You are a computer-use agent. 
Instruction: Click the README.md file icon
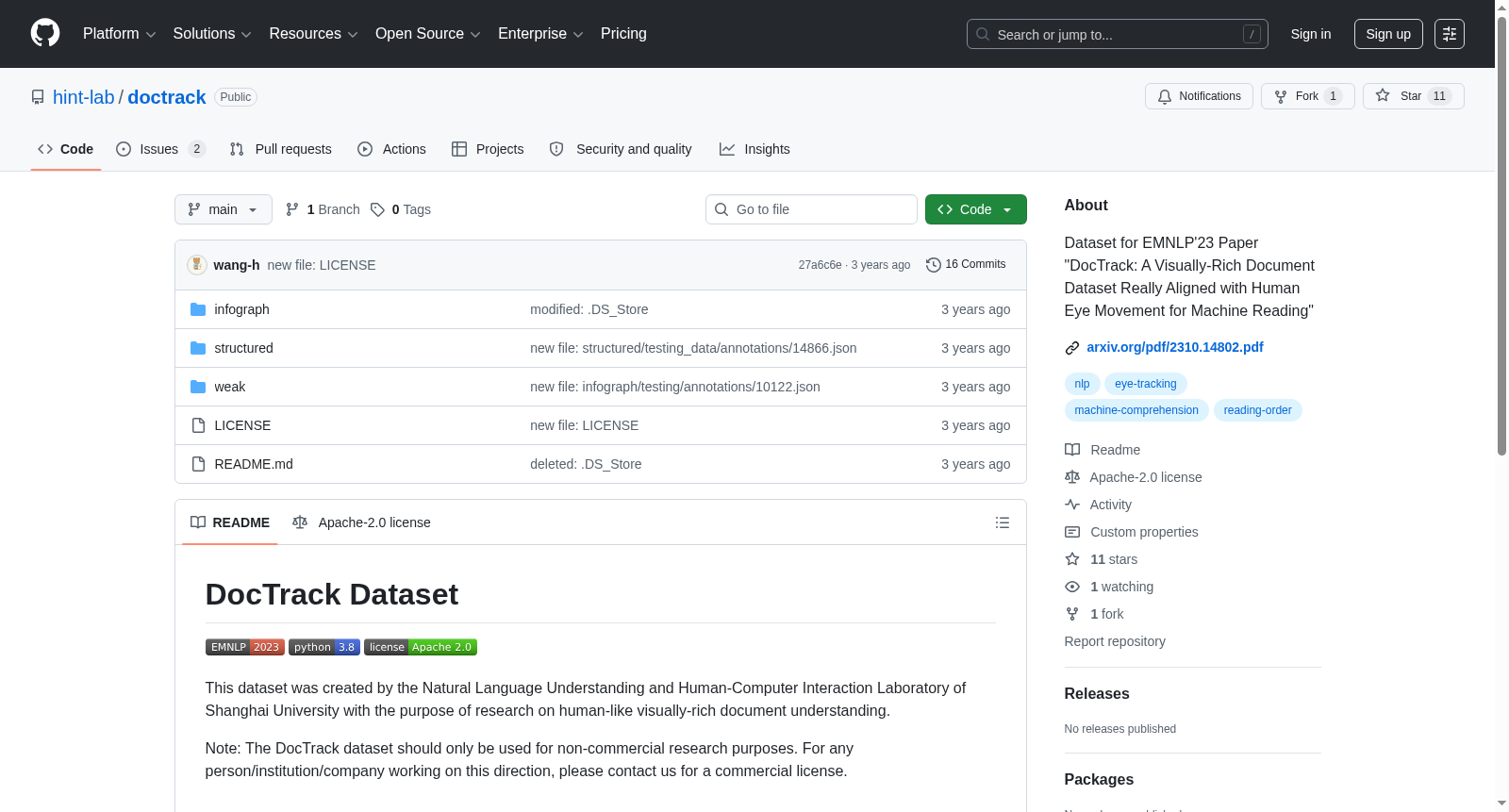tap(198, 464)
